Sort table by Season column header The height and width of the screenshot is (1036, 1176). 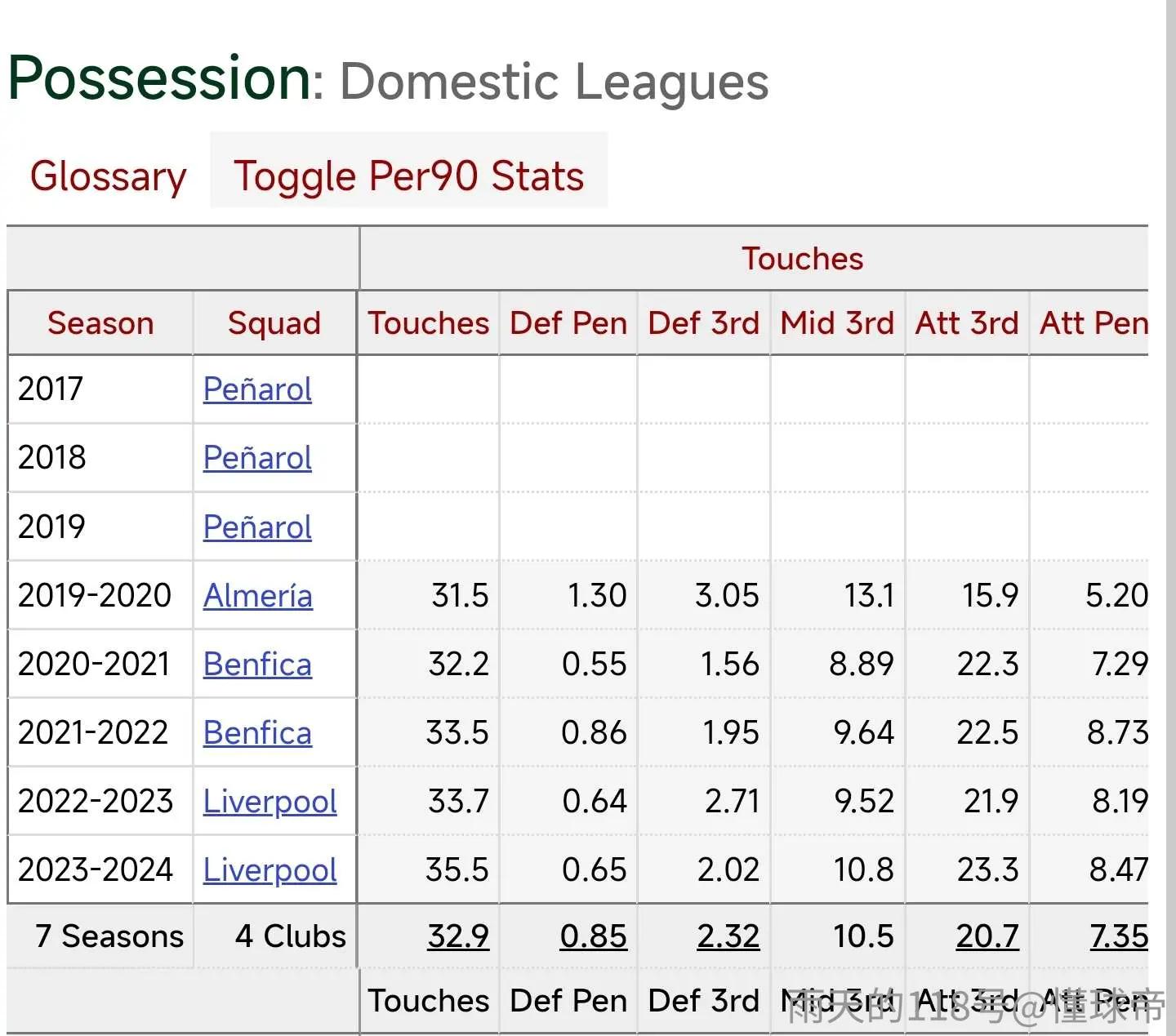pos(100,323)
